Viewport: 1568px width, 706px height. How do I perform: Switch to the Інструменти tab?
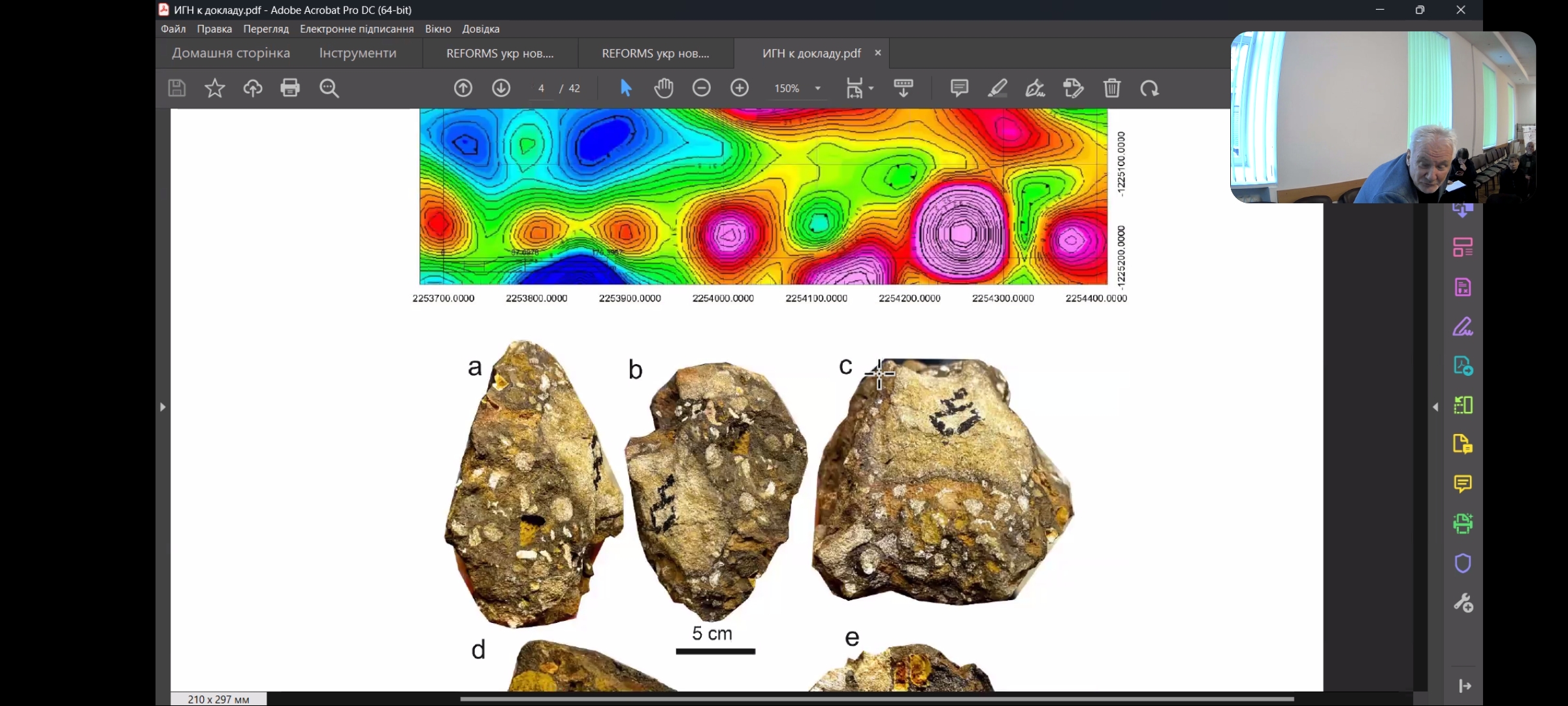click(357, 53)
